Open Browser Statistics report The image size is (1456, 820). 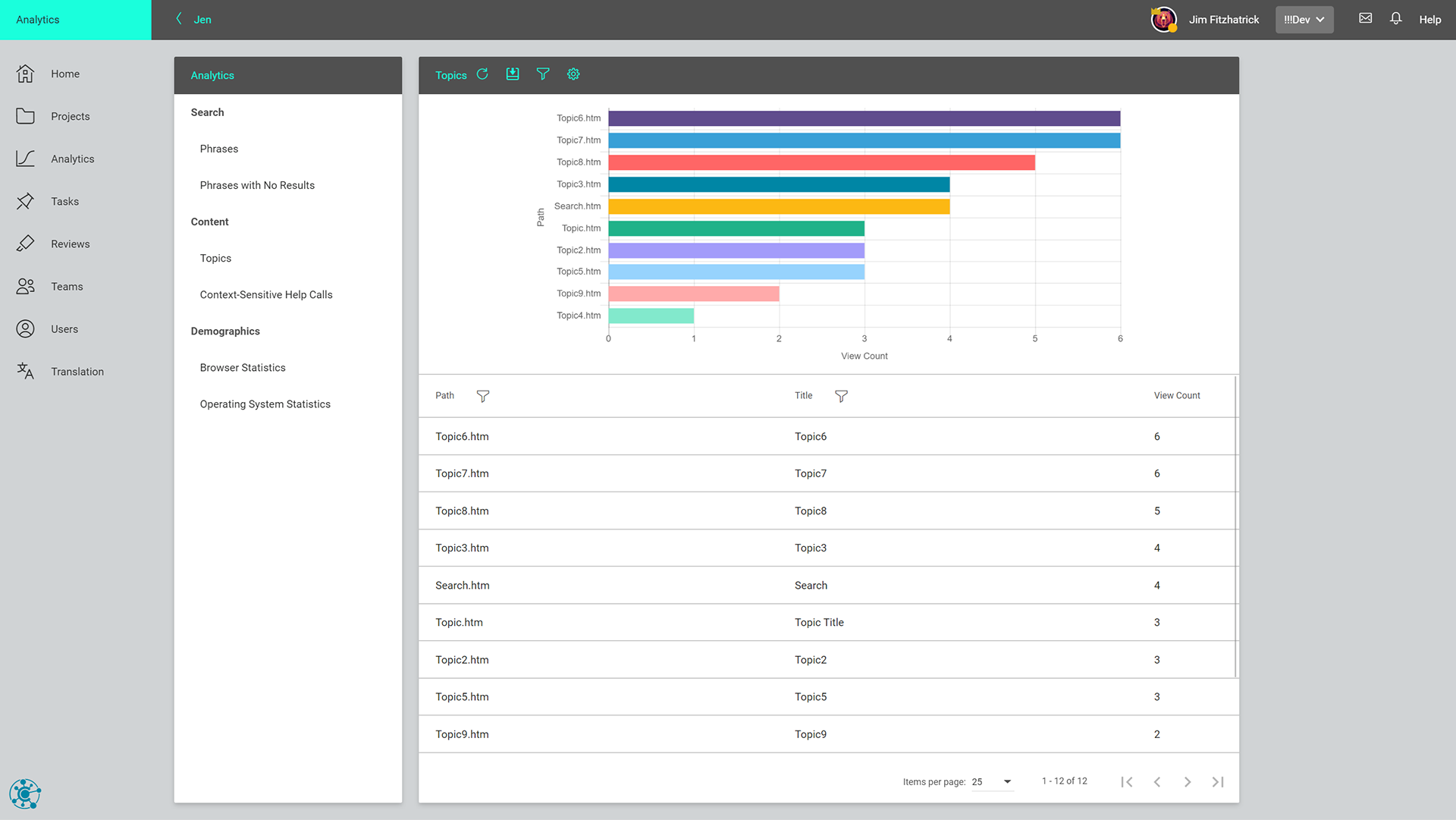(243, 368)
